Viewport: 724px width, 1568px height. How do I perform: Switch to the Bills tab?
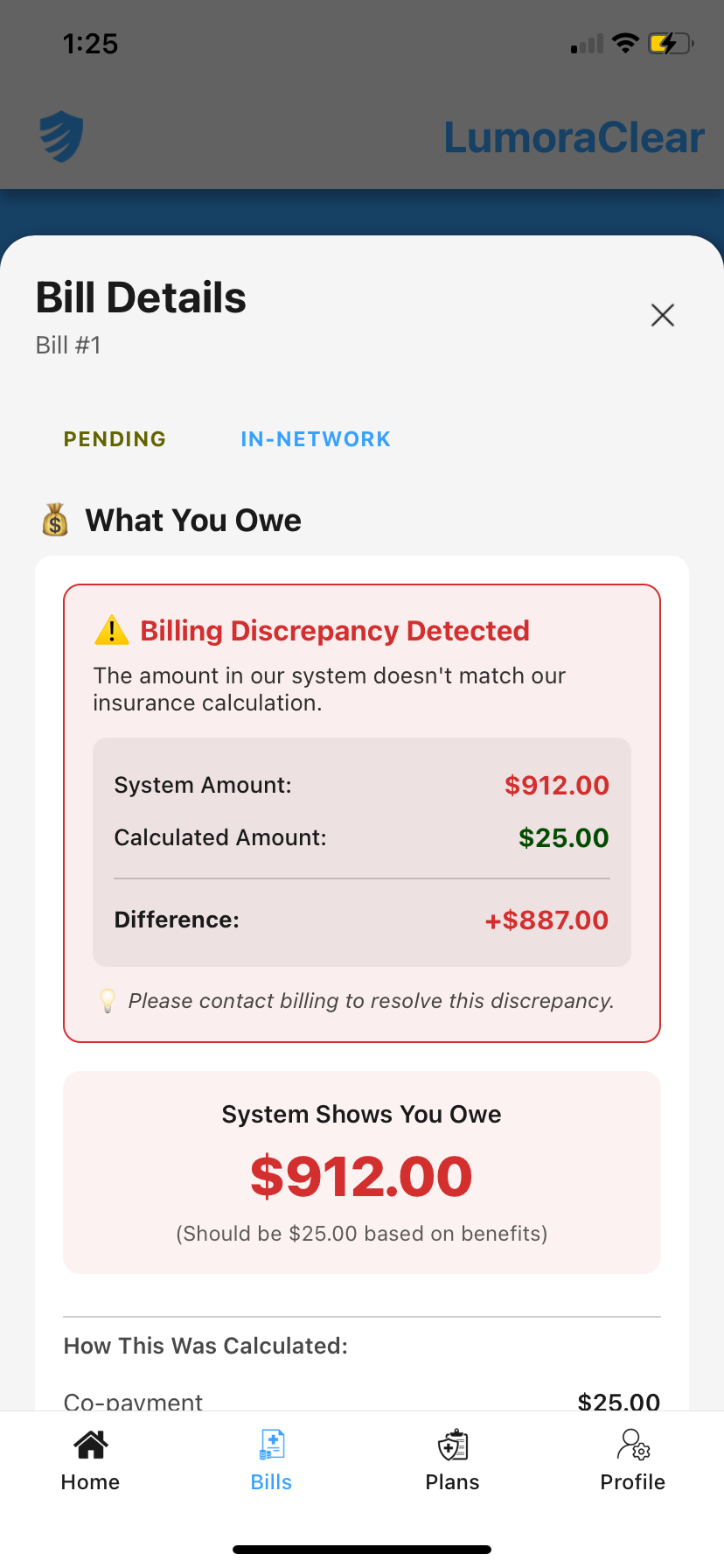pyautogui.click(x=271, y=1460)
